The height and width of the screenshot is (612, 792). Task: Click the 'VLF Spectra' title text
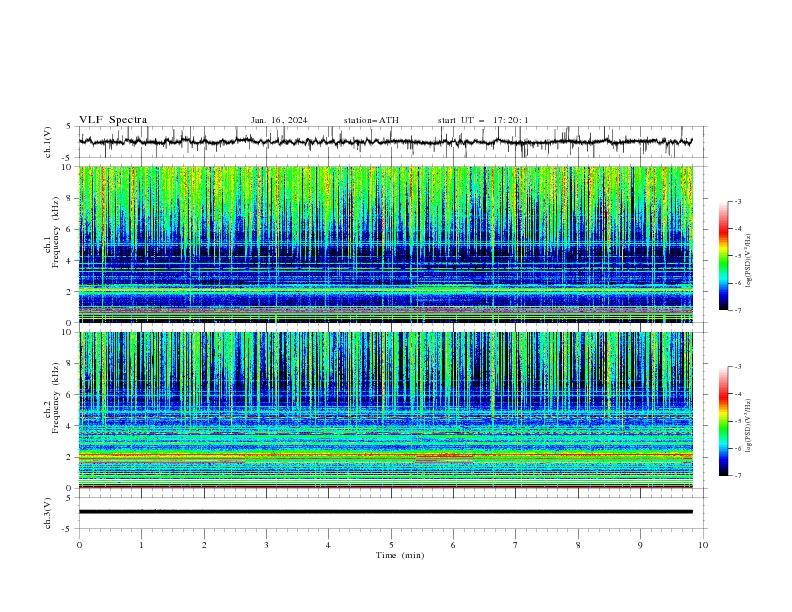pyautogui.click(x=113, y=120)
